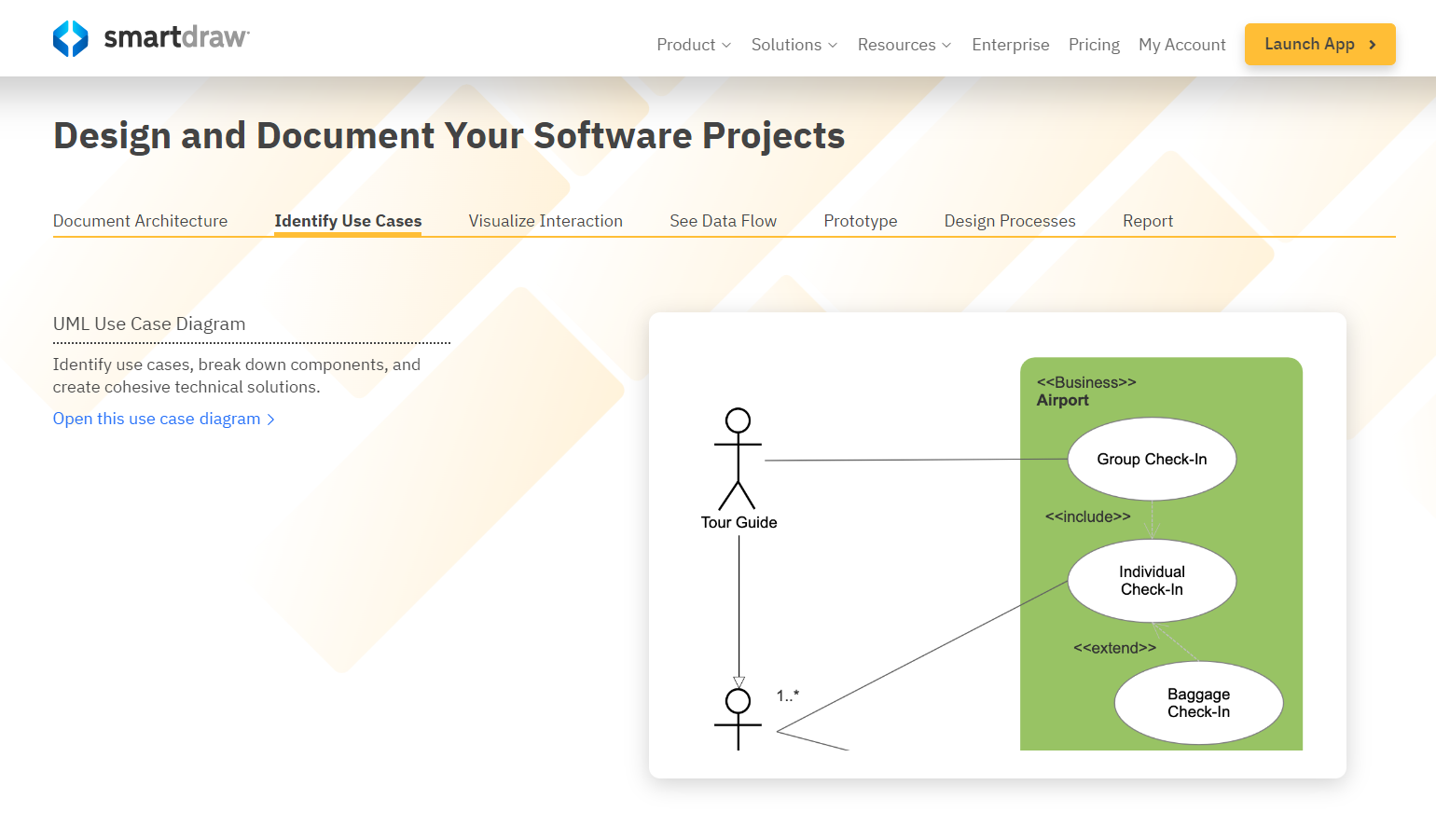This screenshot has width=1436, height=840.
Task: Go to the Enterprise page
Action: pyautogui.click(x=1010, y=45)
